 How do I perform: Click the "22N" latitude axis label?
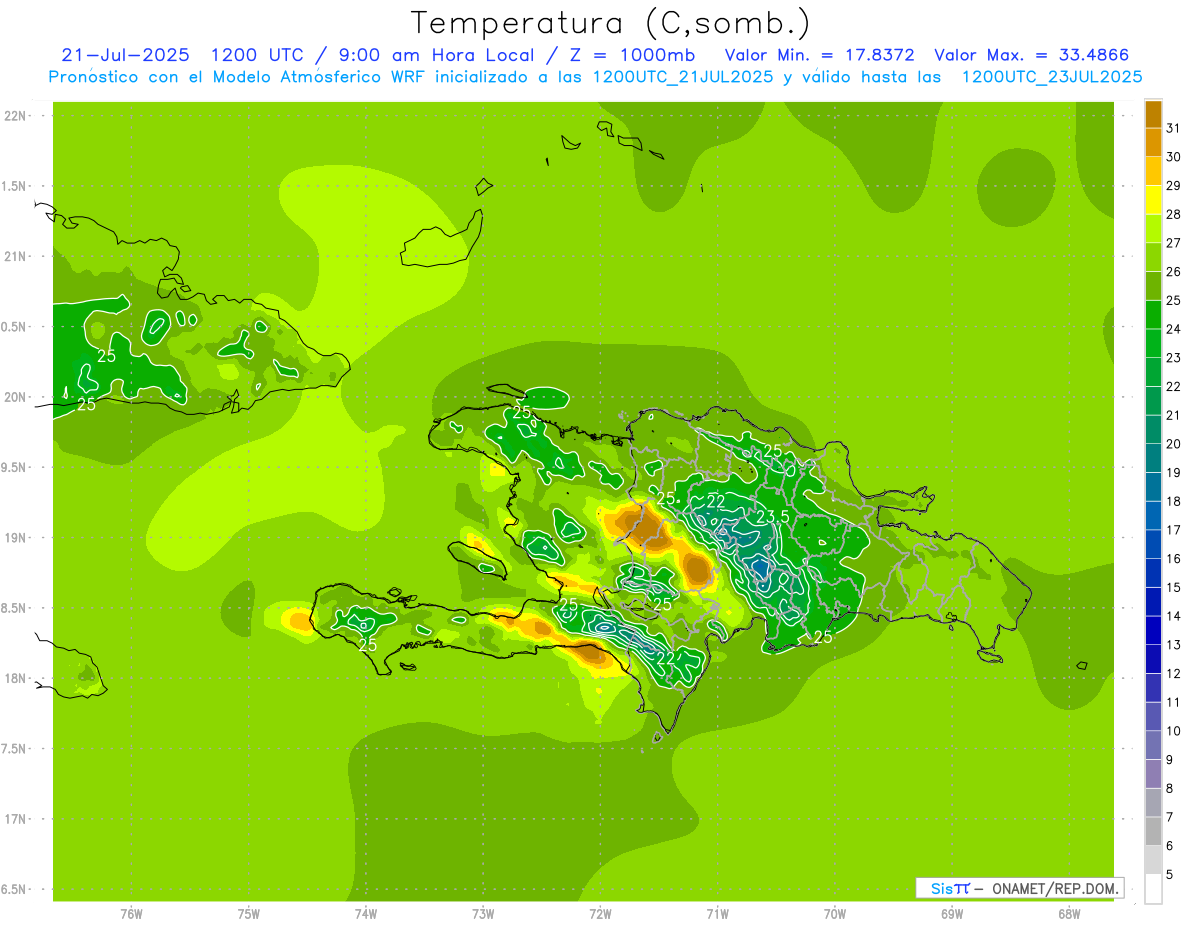(14, 116)
